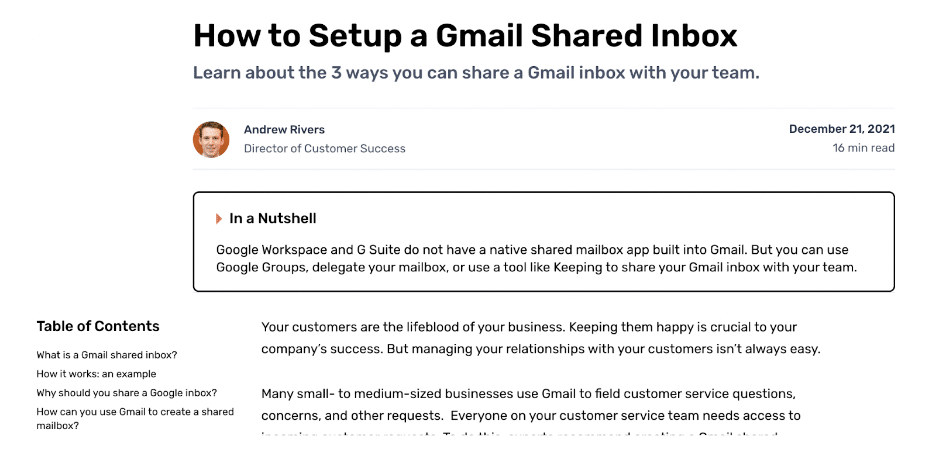The image size is (934, 456).
Task: Click the "16 min read" label
Action: click(863, 148)
